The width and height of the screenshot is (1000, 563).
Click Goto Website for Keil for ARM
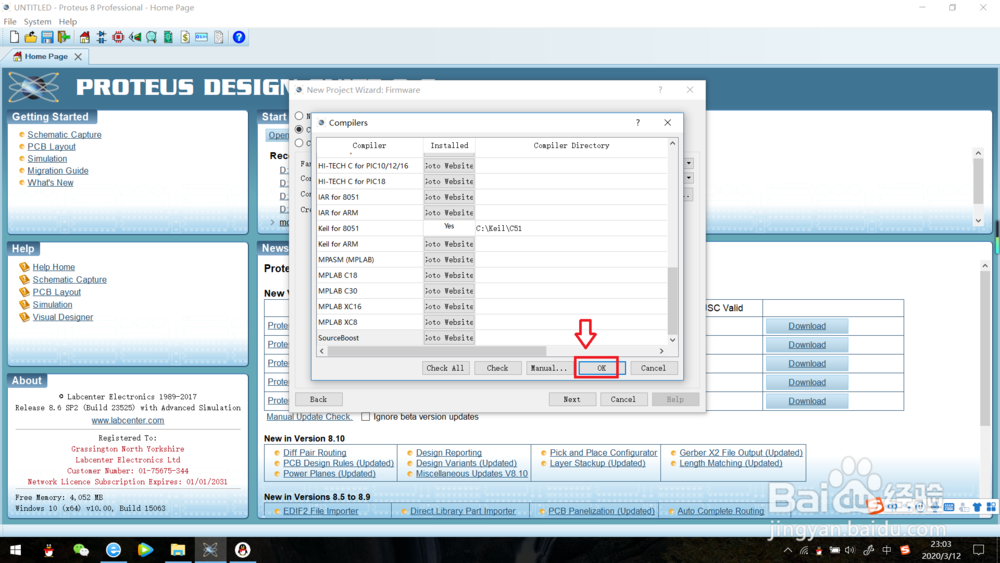pyautogui.click(x=449, y=244)
